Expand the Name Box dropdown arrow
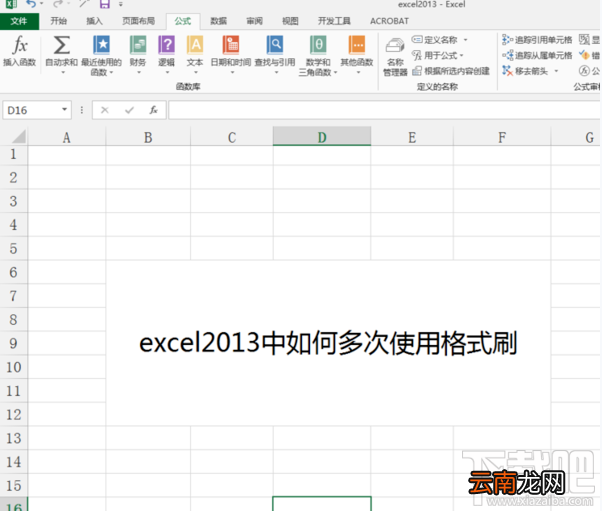 (x=64, y=110)
